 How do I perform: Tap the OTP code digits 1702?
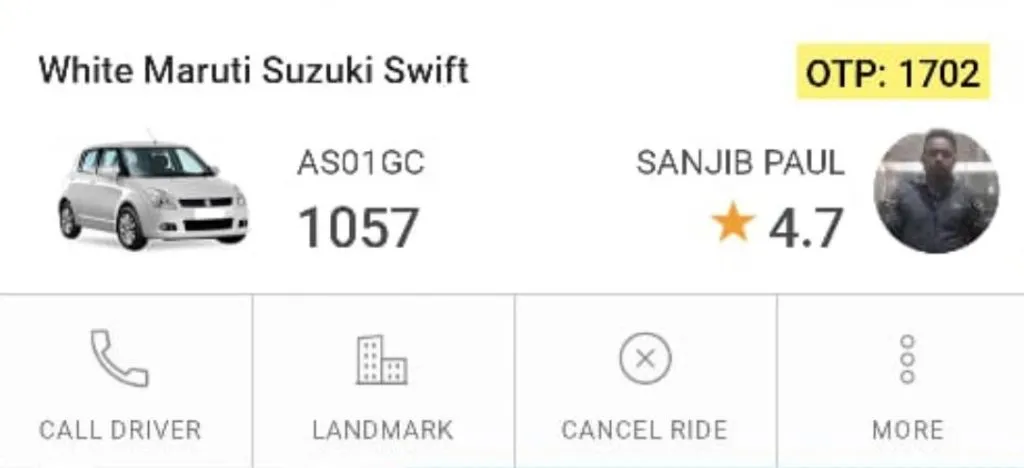940,72
